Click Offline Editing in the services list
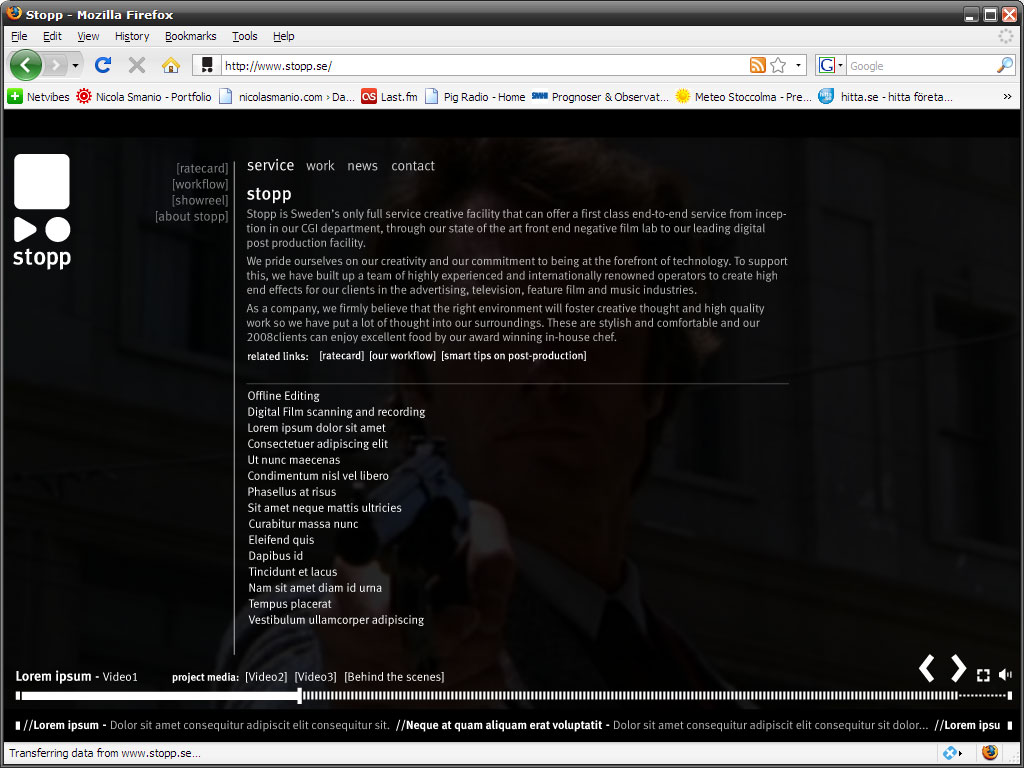The image size is (1024, 768). (283, 396)
